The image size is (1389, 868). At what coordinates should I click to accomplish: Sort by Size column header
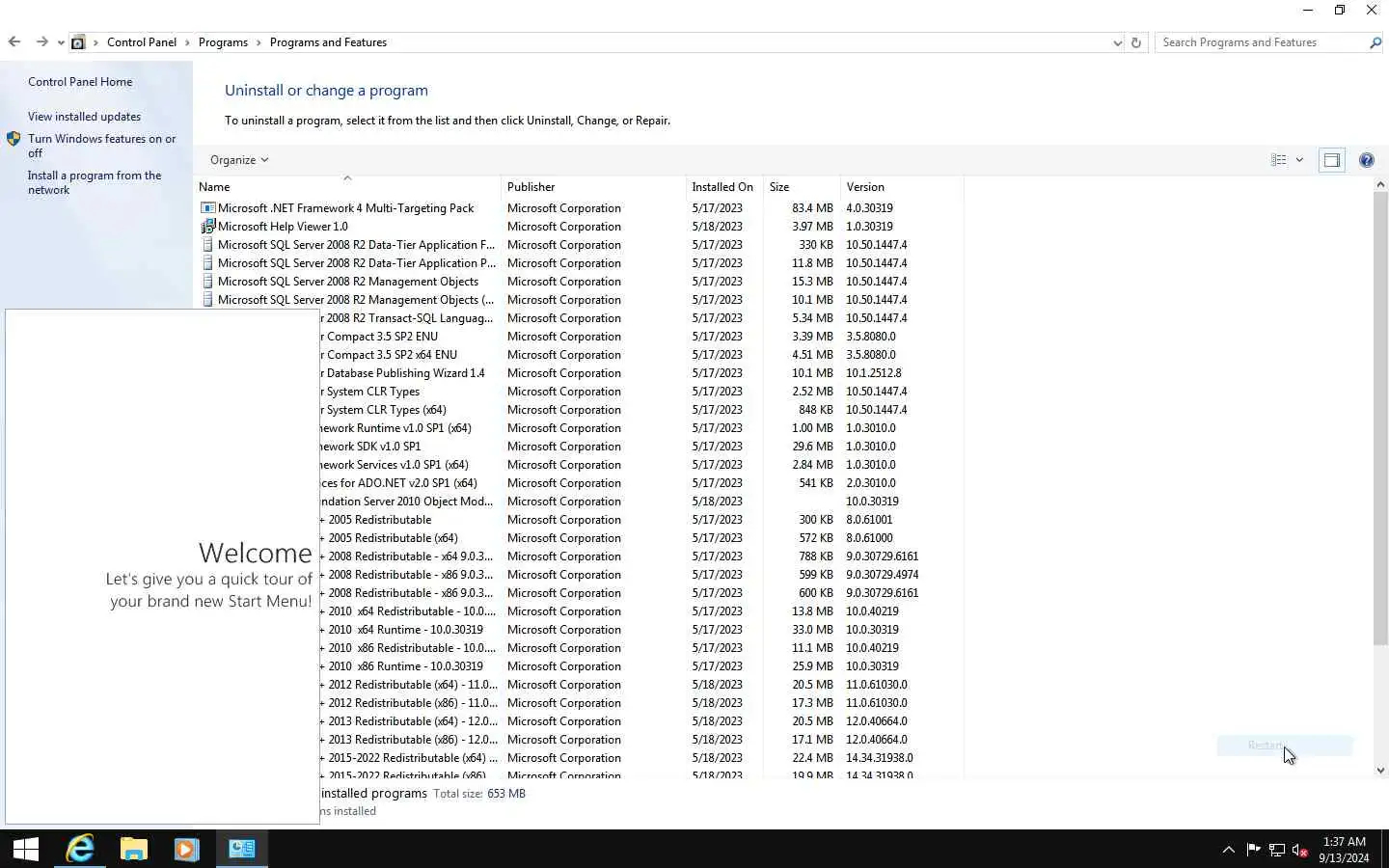[801, 187]
